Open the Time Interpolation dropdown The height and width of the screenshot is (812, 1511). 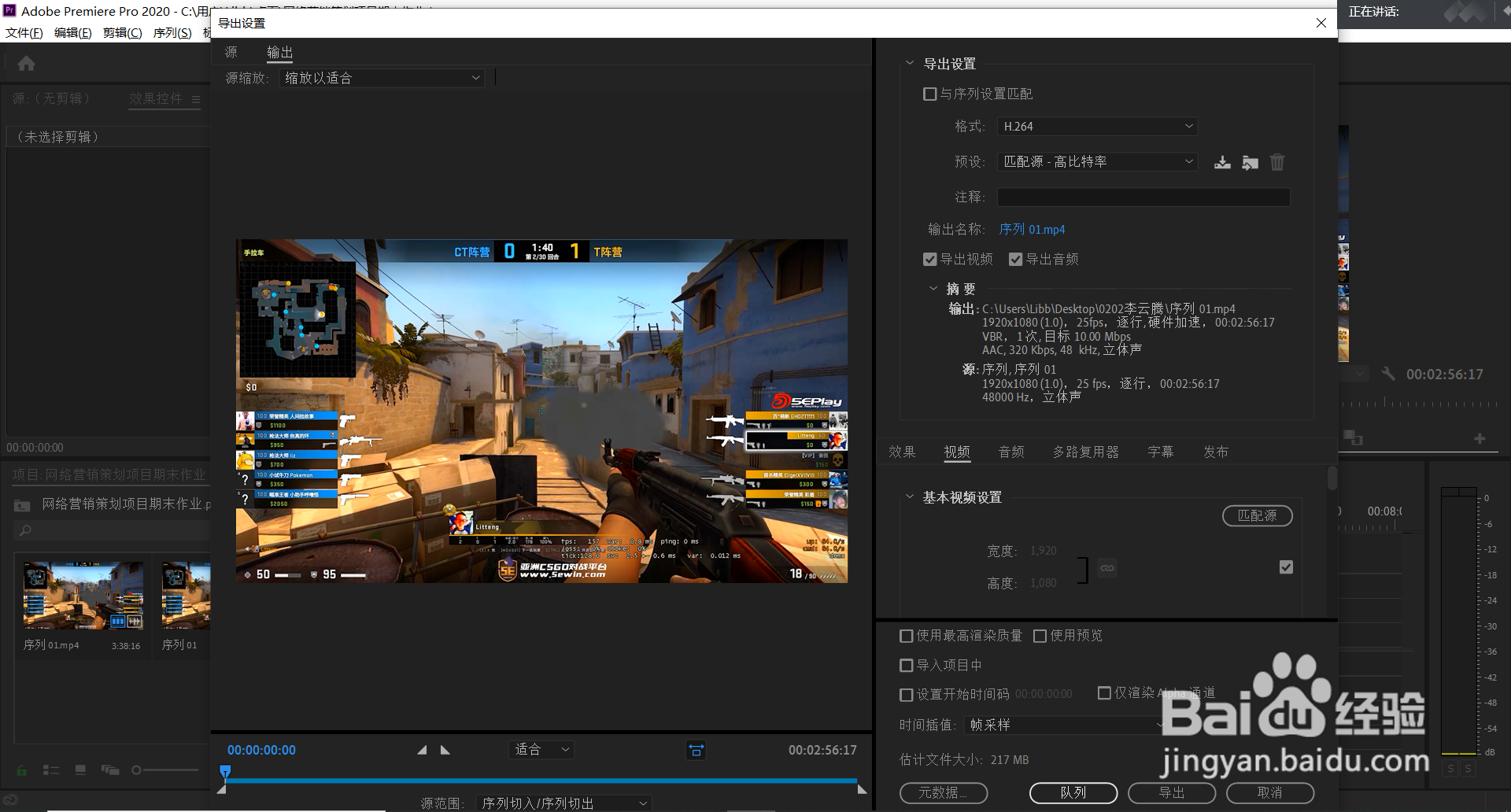point(1066,725)
